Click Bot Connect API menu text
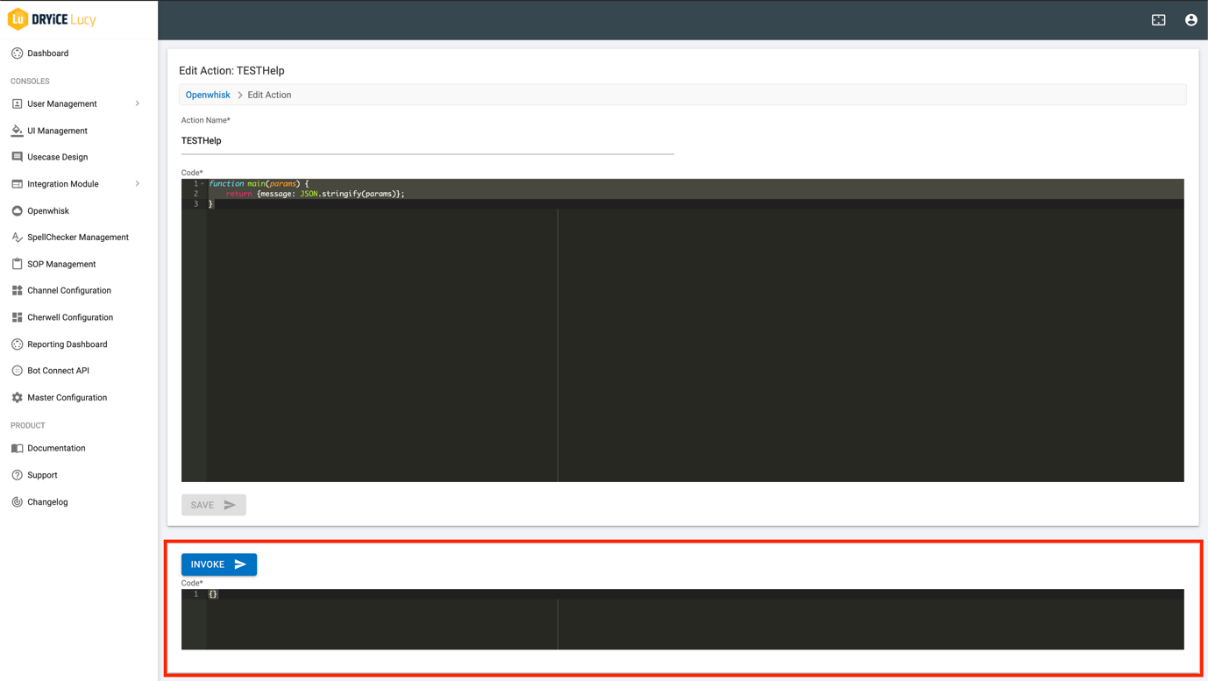 click(x=58, y=370)
